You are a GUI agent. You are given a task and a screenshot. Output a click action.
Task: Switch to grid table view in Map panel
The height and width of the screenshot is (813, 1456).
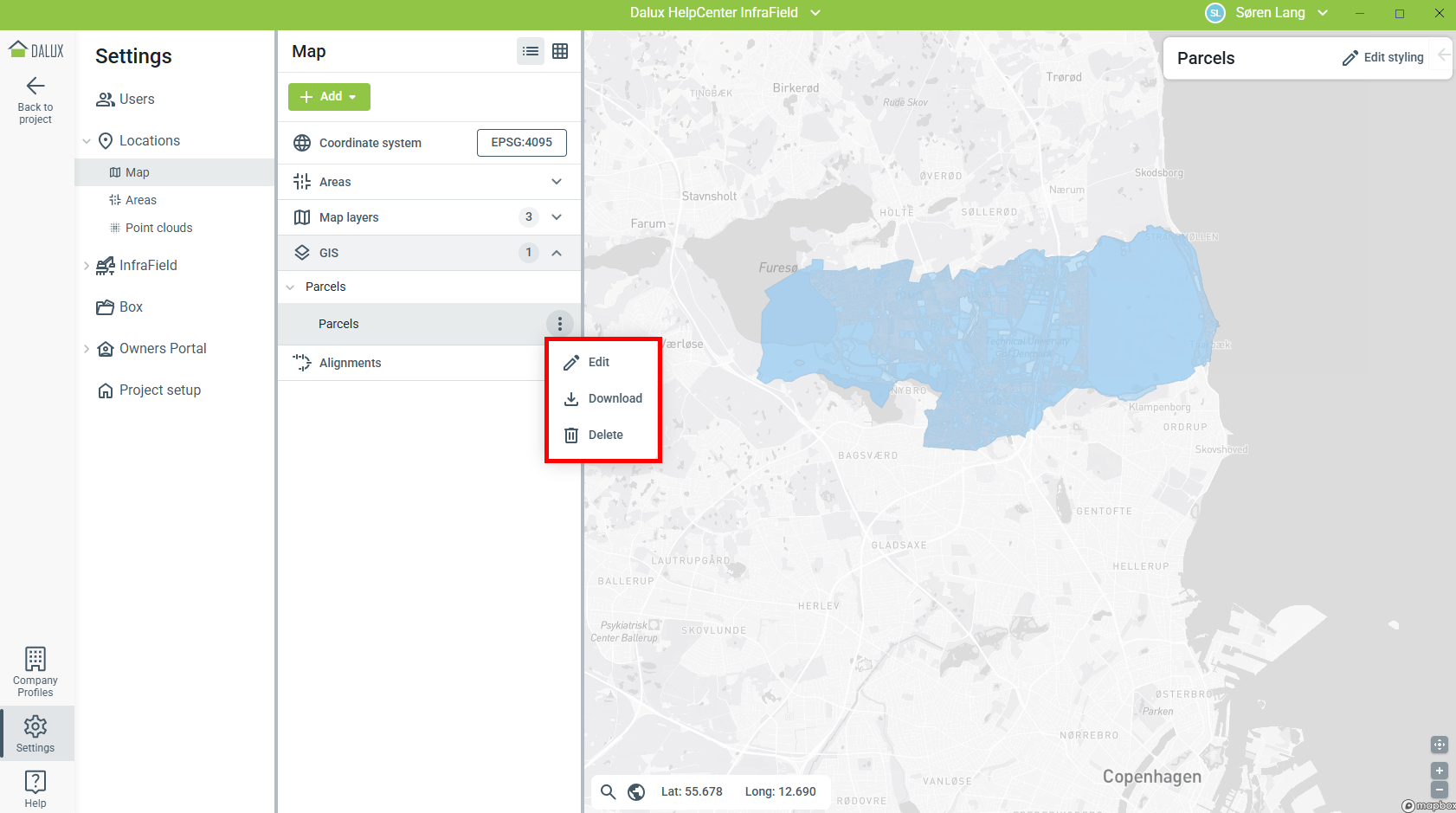click(x=560, y=51)
